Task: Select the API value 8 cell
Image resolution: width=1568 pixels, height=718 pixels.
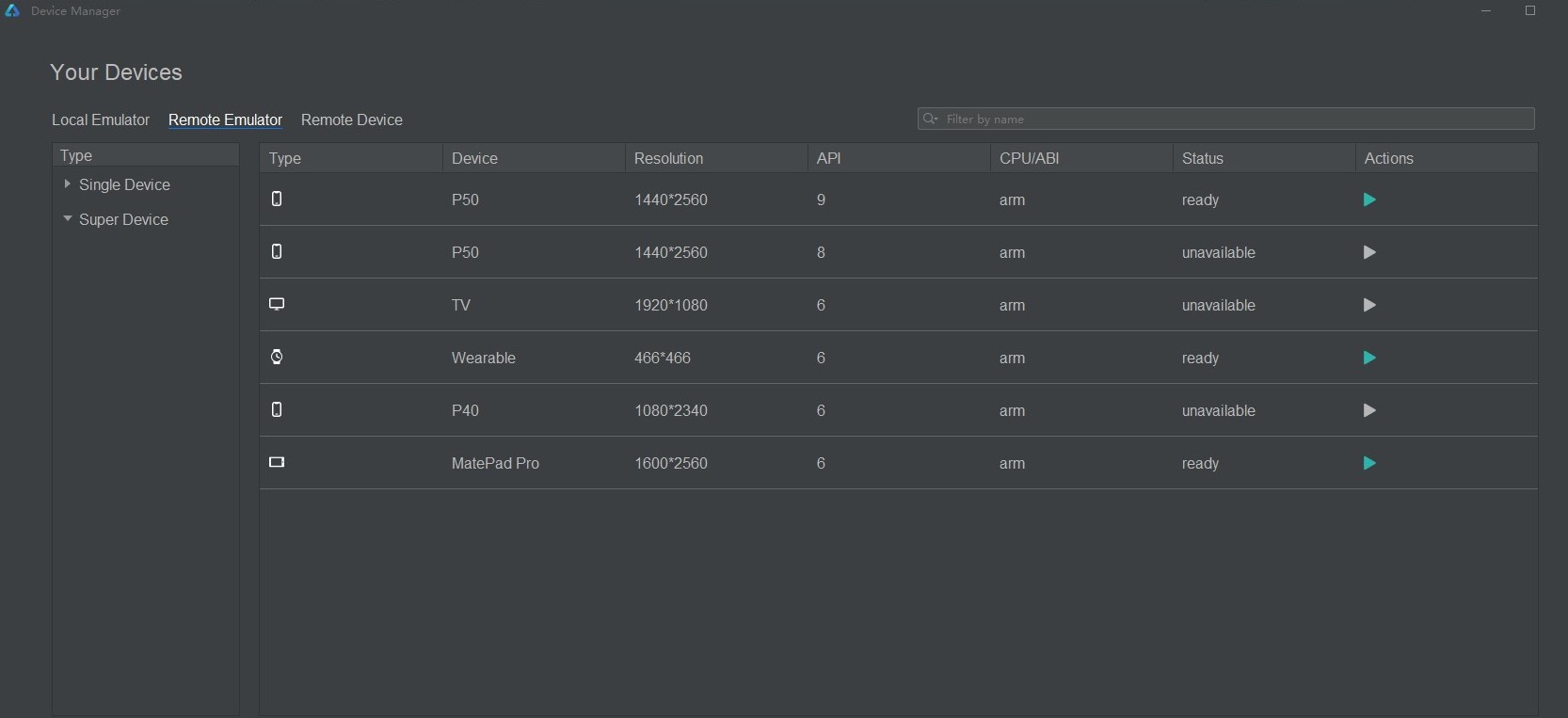Action: 822,252
